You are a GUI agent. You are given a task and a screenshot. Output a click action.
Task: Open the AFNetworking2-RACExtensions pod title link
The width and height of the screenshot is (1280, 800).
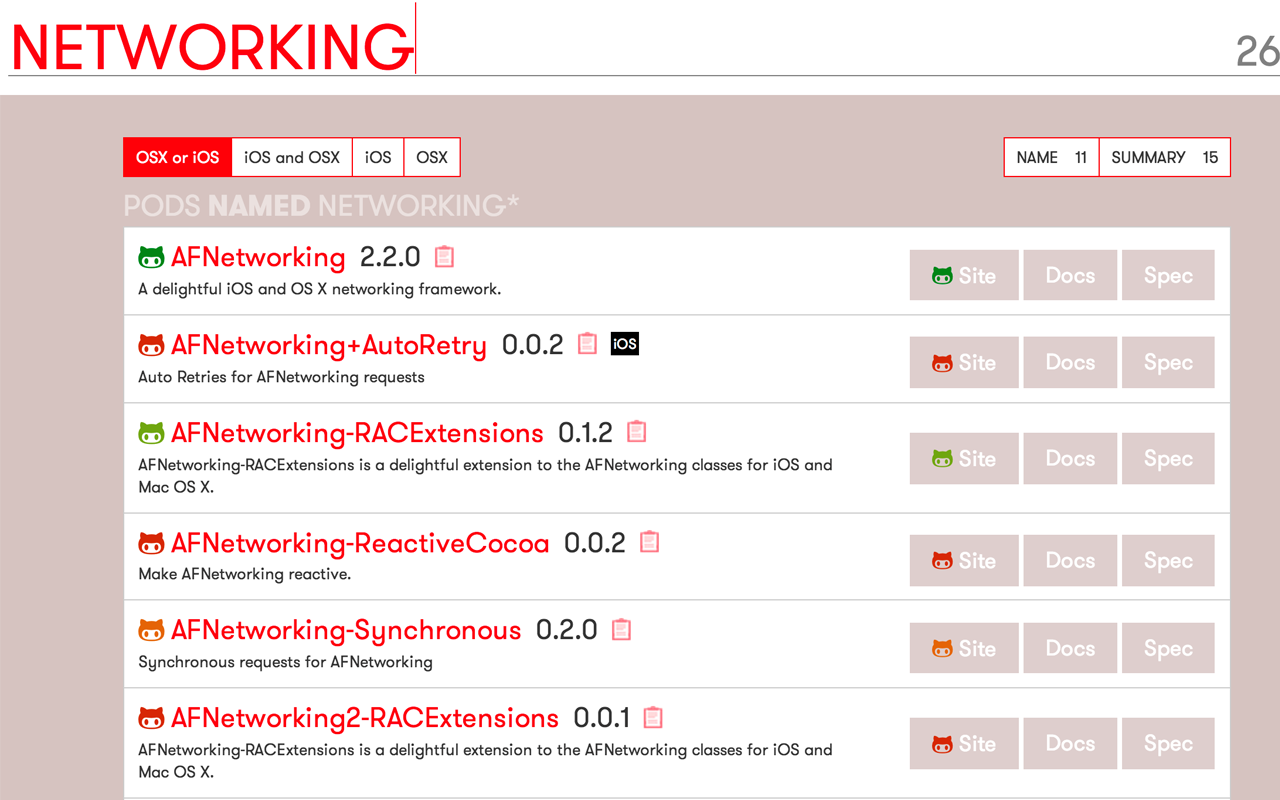(365, 718)
